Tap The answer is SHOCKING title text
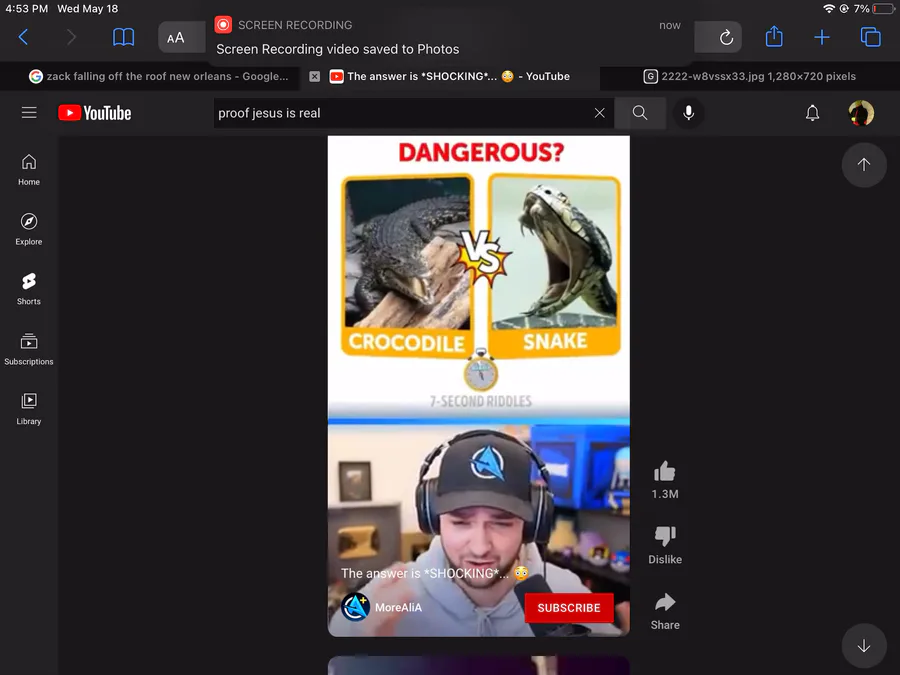The width and height of the screenshot is (900, 675). coord(435,573)
